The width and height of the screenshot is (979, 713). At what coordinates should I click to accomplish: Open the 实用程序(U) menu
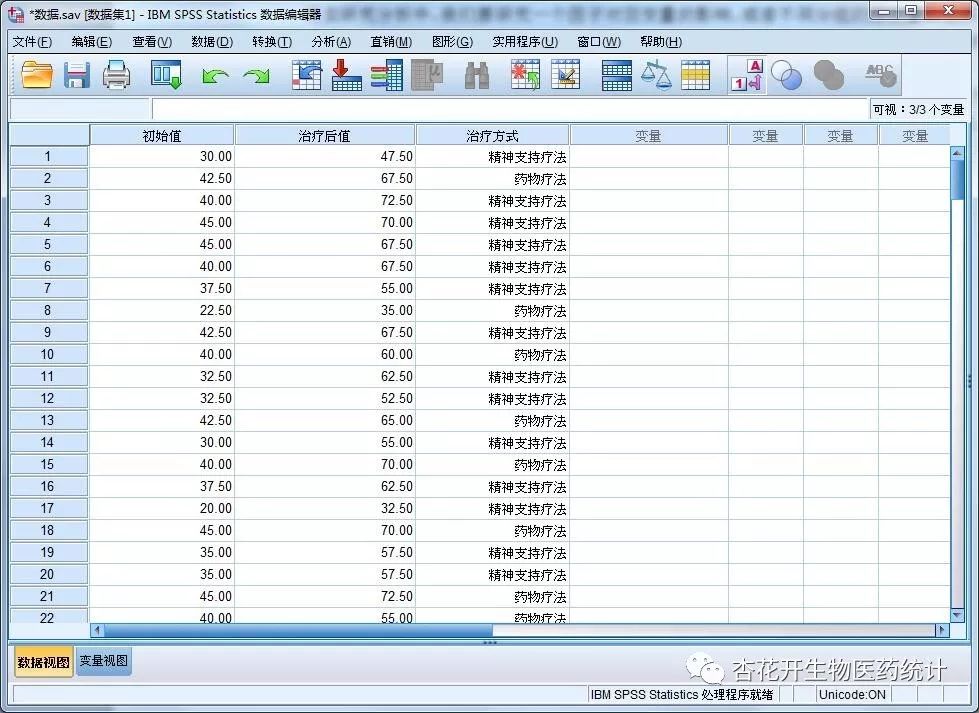[x=525, y=42]
